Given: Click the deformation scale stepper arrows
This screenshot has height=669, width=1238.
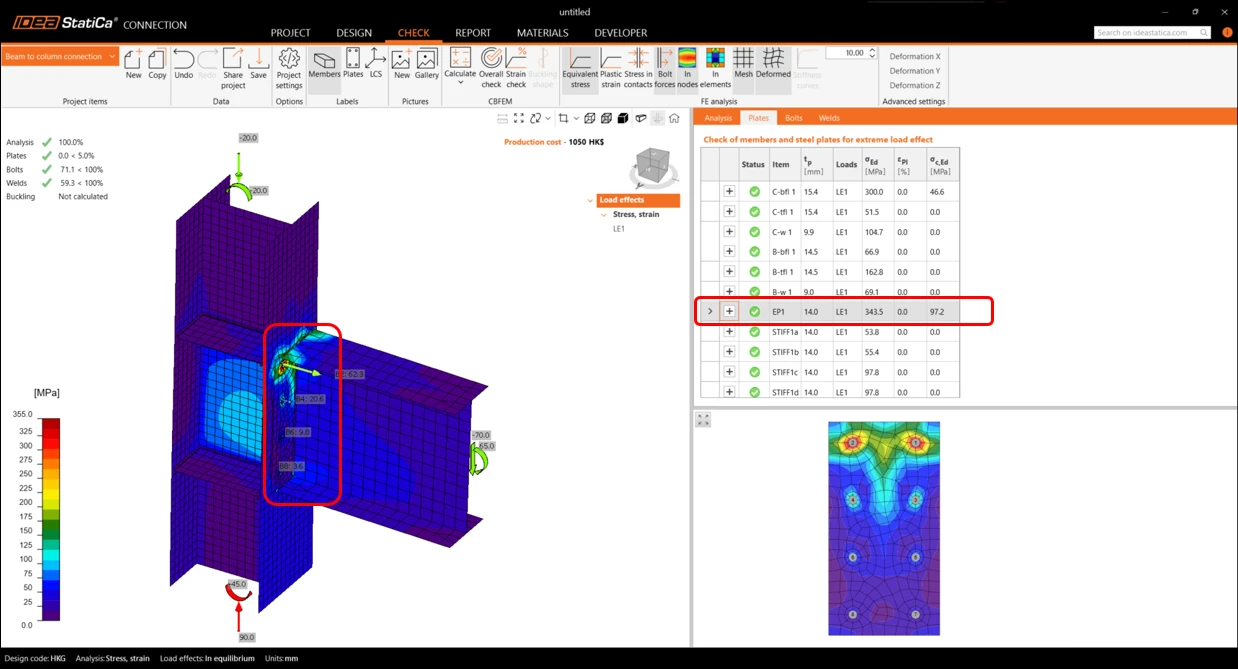Looking at the screenshot, I should click(872, 53).
